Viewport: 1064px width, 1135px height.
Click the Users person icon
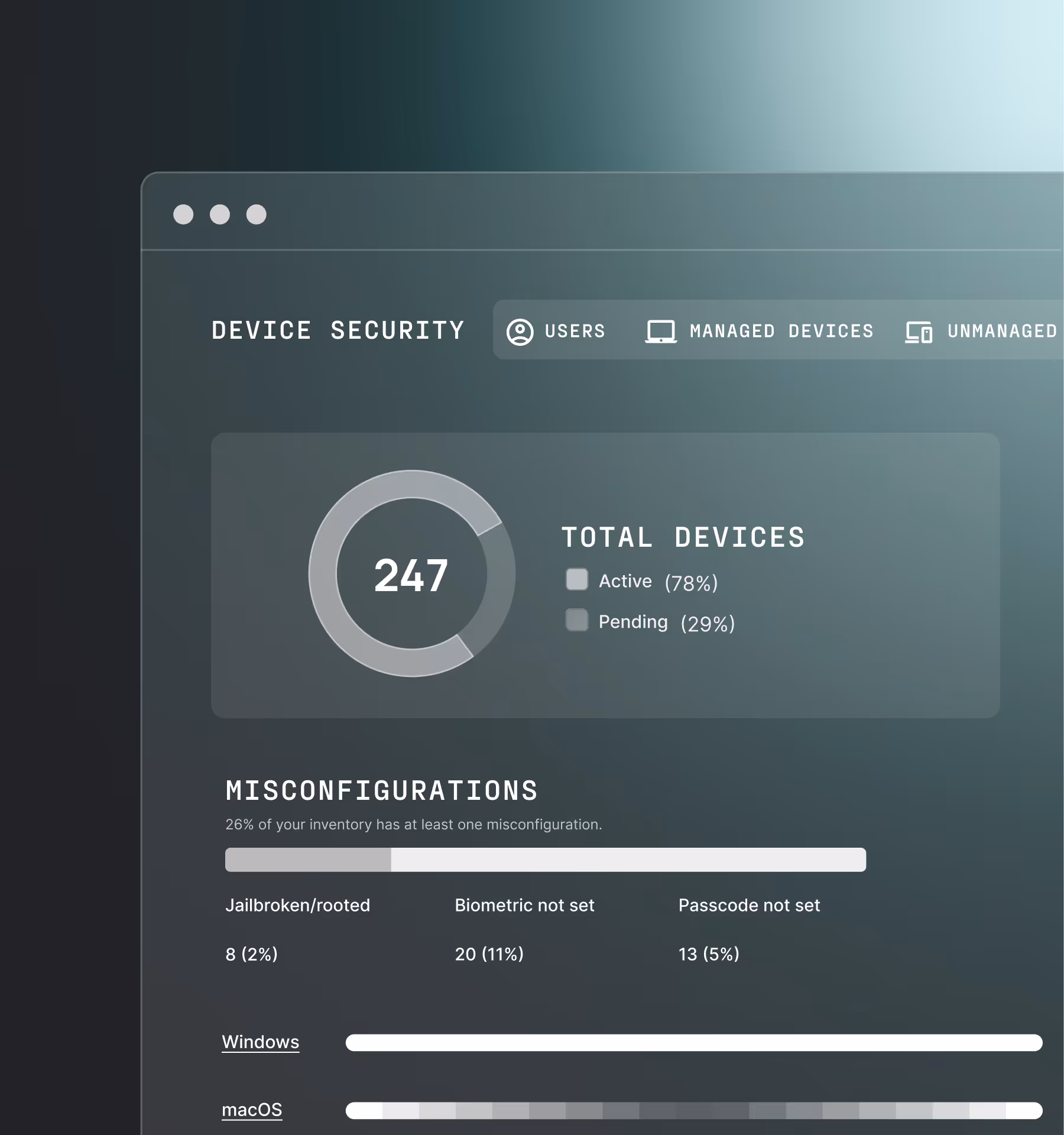coord(520,332)
